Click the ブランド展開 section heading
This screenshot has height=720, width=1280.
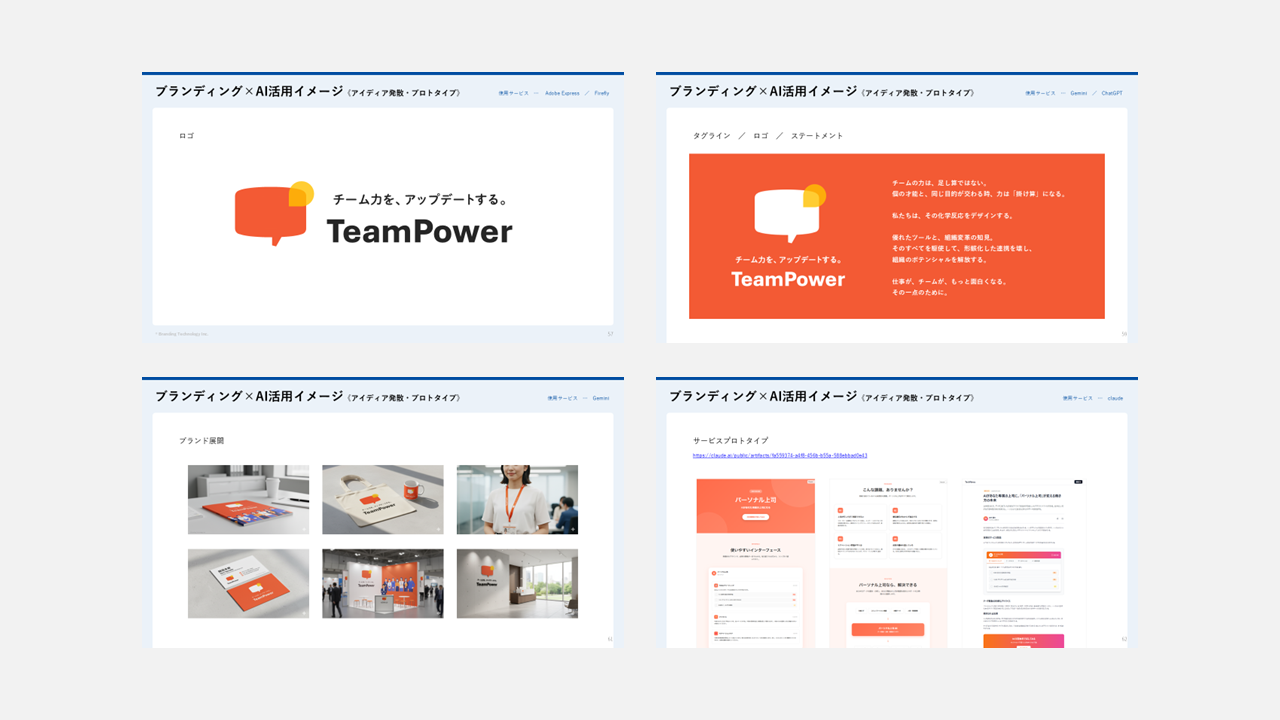[201, 440]
